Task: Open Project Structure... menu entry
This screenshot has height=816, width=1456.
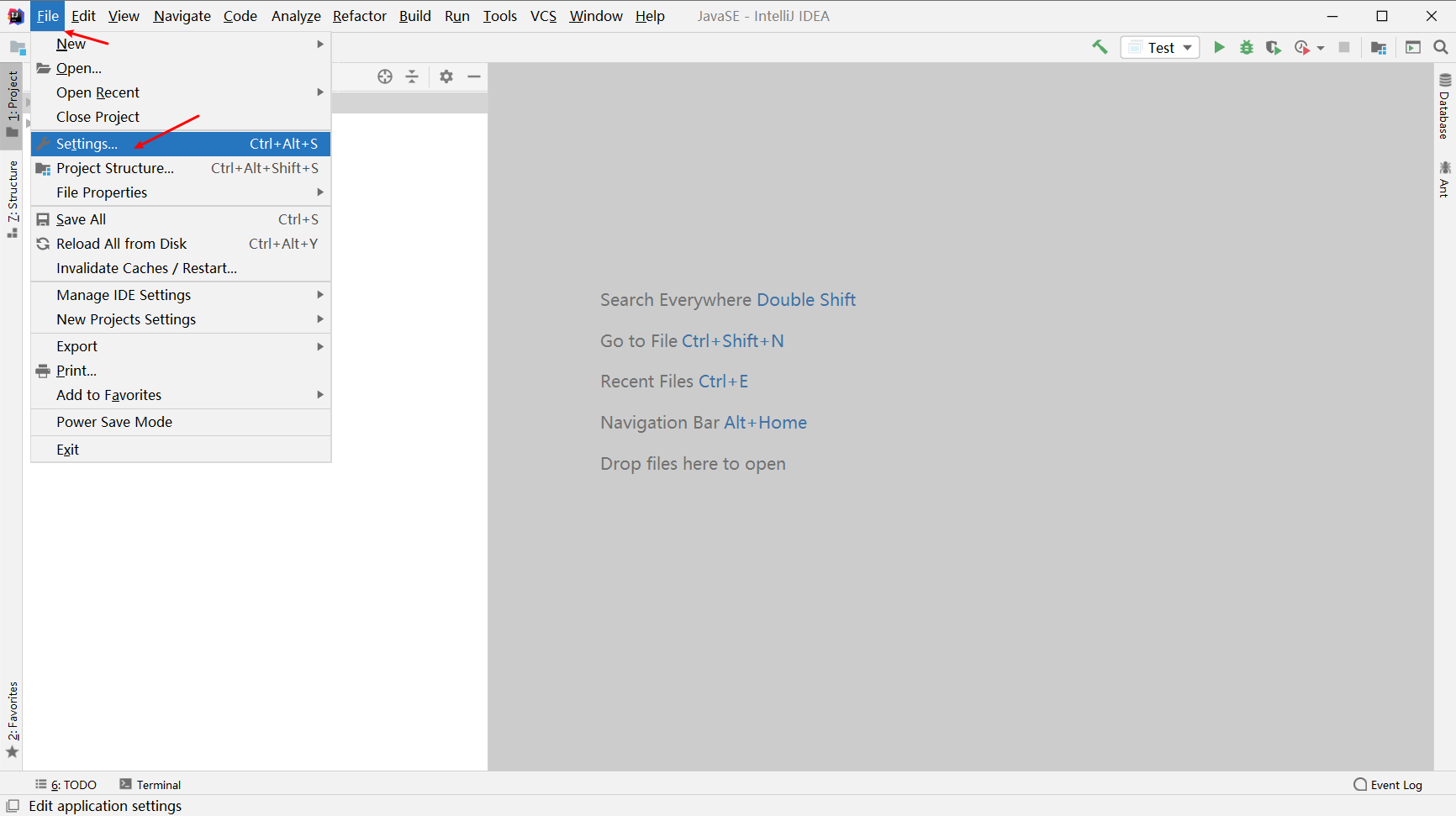Action: 181,168
